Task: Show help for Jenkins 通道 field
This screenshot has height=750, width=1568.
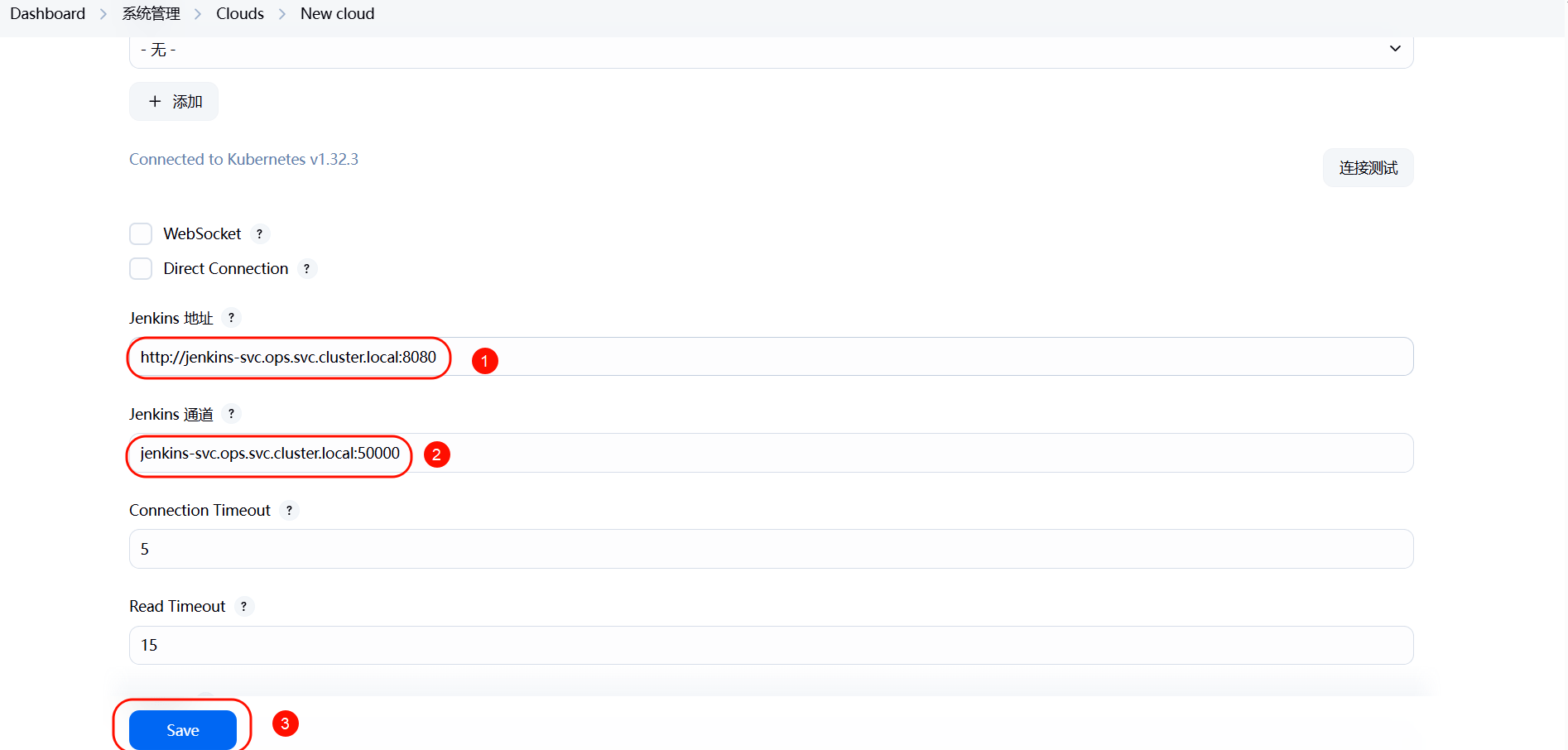Action: 231,414
